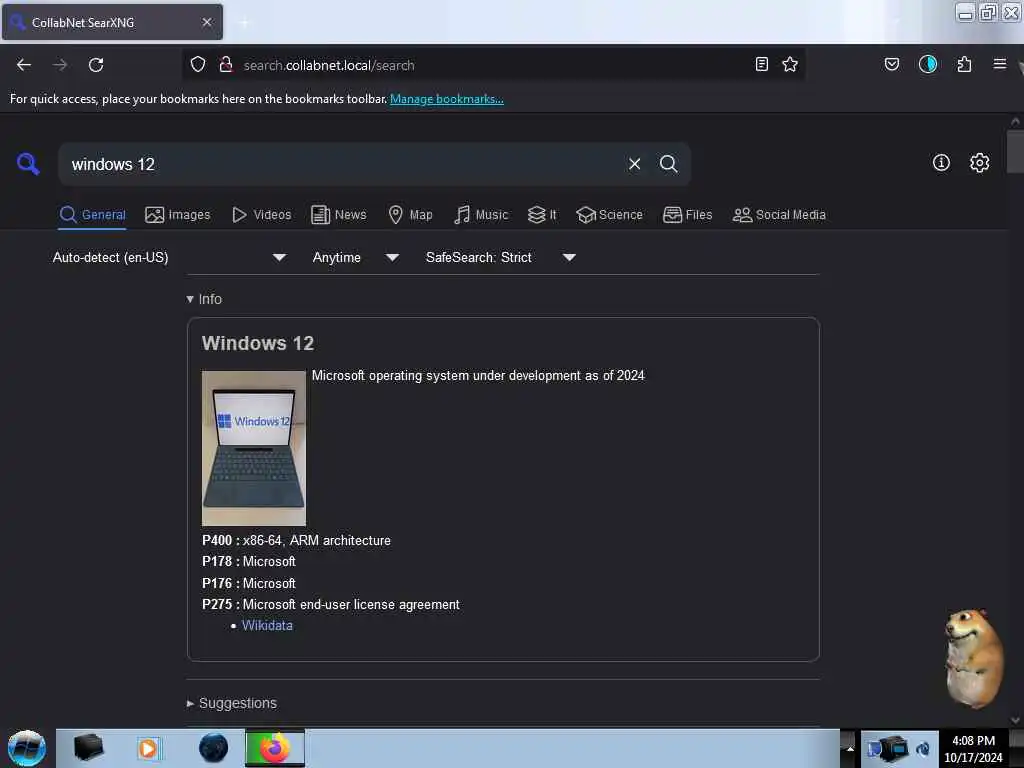Switch to Map search tab
Screen dimensions: 1024x768
410,215
